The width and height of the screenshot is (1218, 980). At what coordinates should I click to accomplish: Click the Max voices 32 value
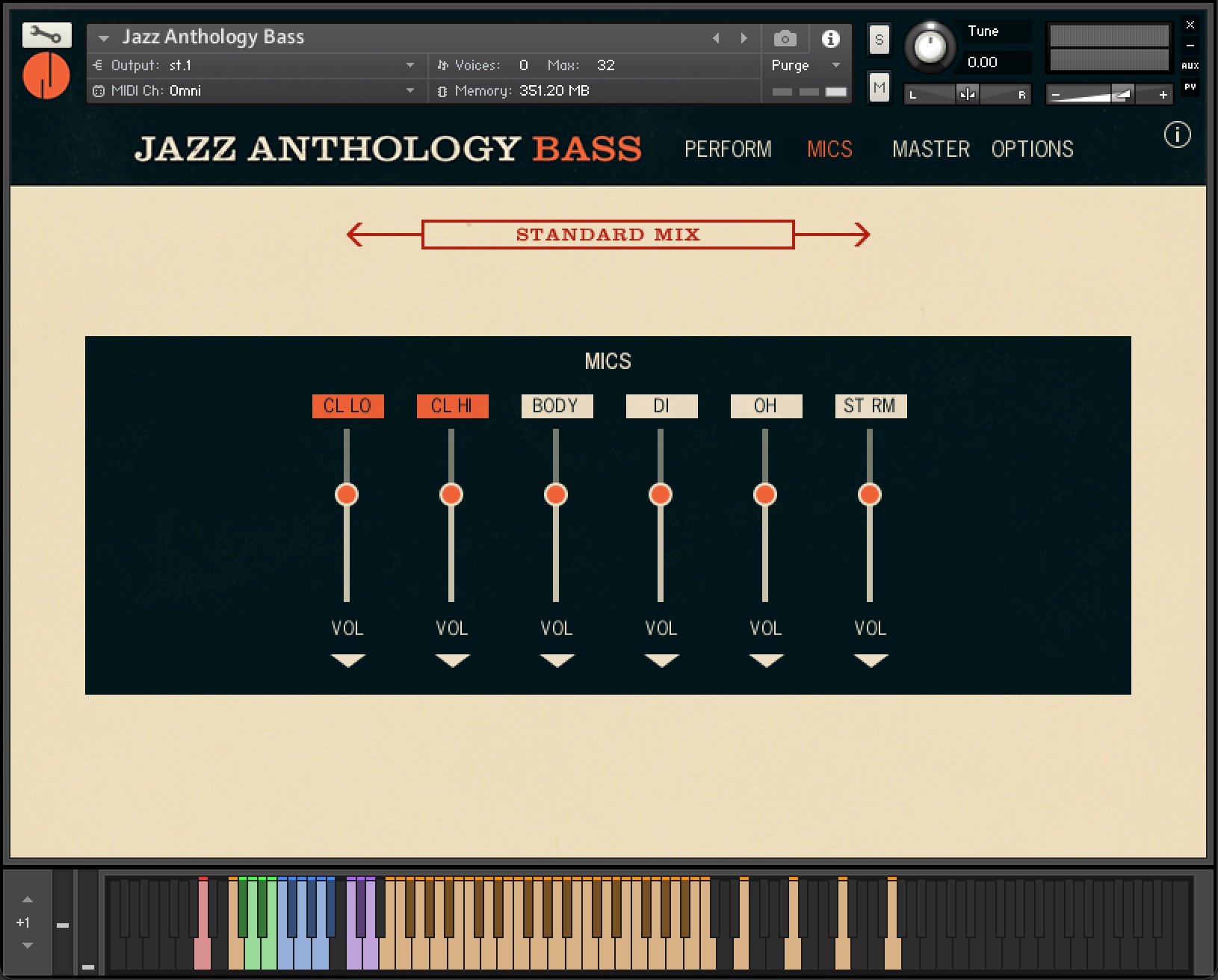[606, 66]
